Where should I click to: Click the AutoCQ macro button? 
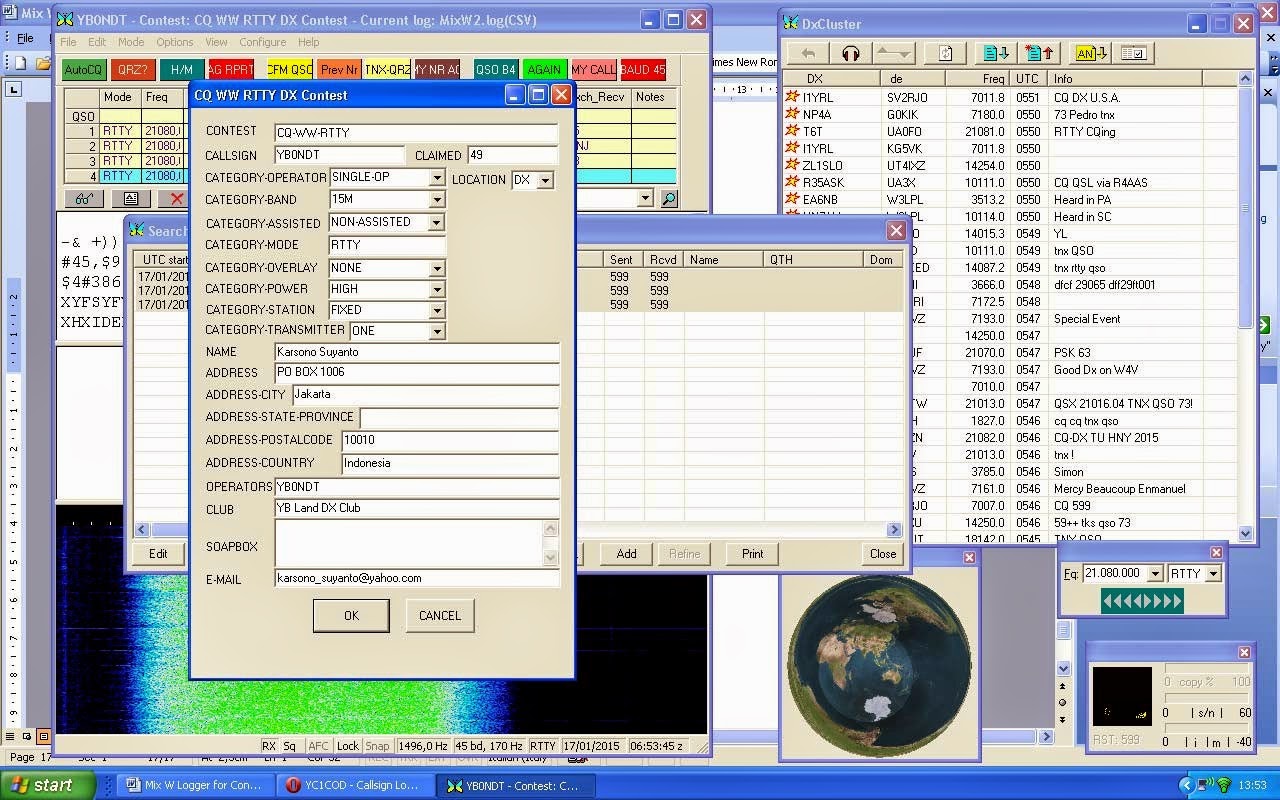(84, 70)
